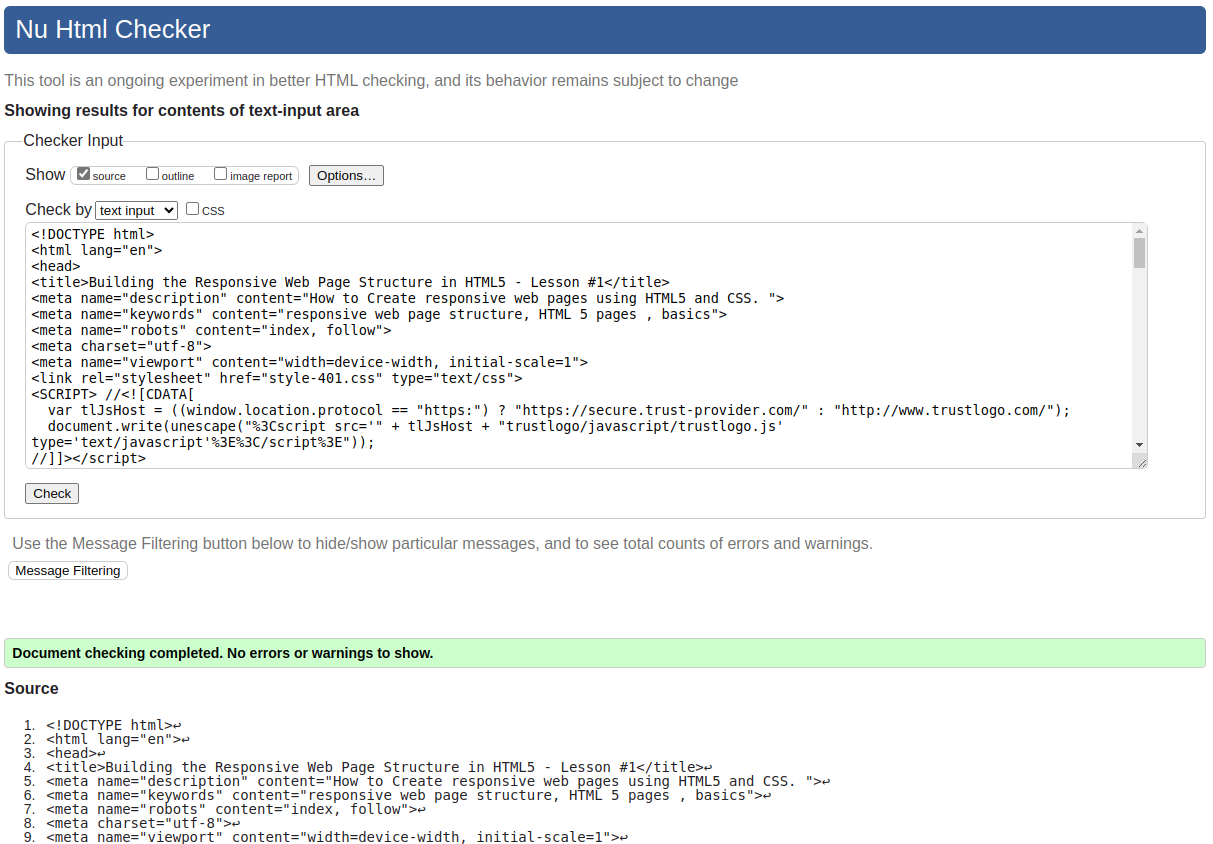Click the Check by label
The width and height of the screenshot is (1213, 844).
[x=58, y=209]
